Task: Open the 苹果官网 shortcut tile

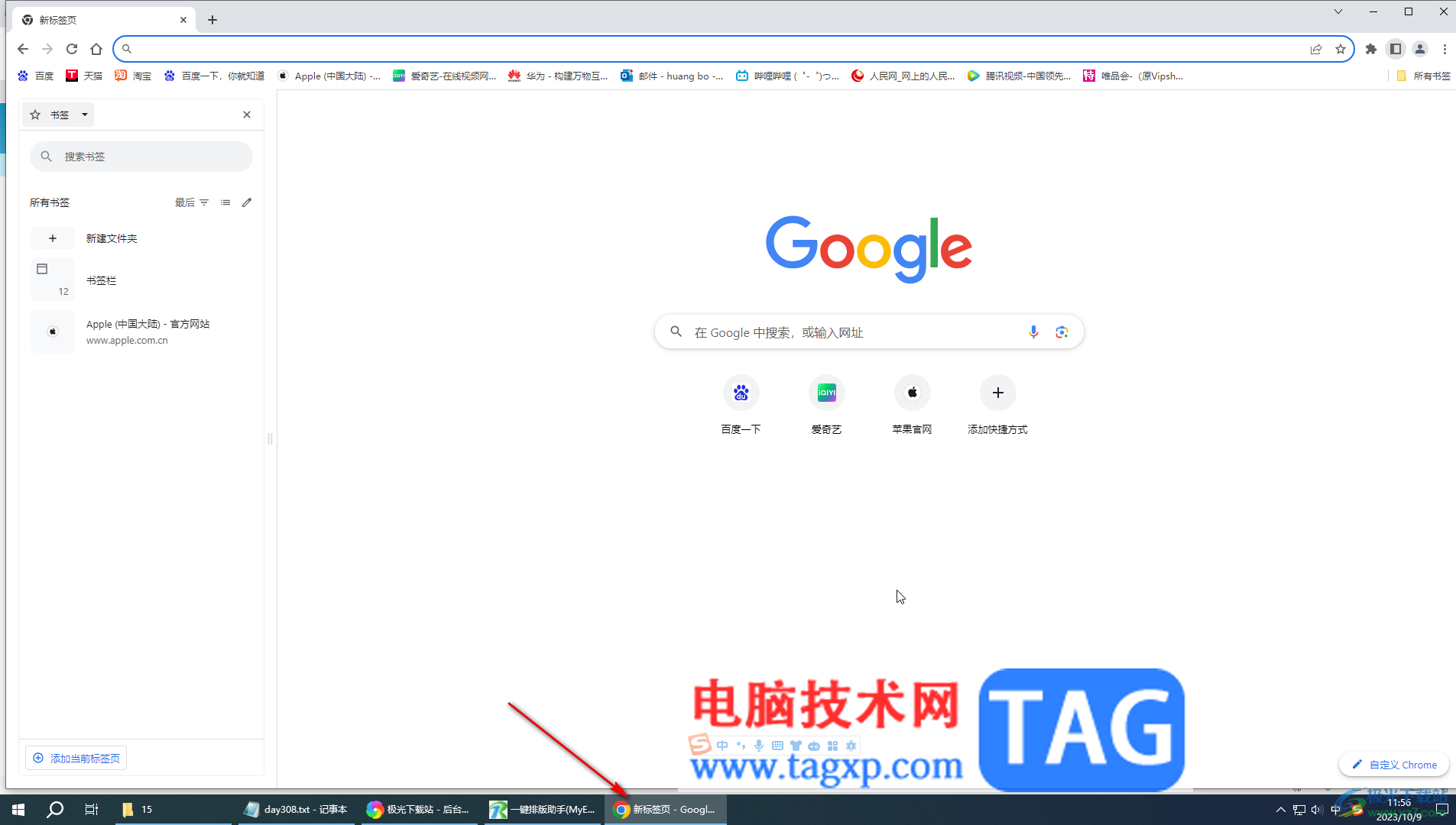Action: pos(912,406)
